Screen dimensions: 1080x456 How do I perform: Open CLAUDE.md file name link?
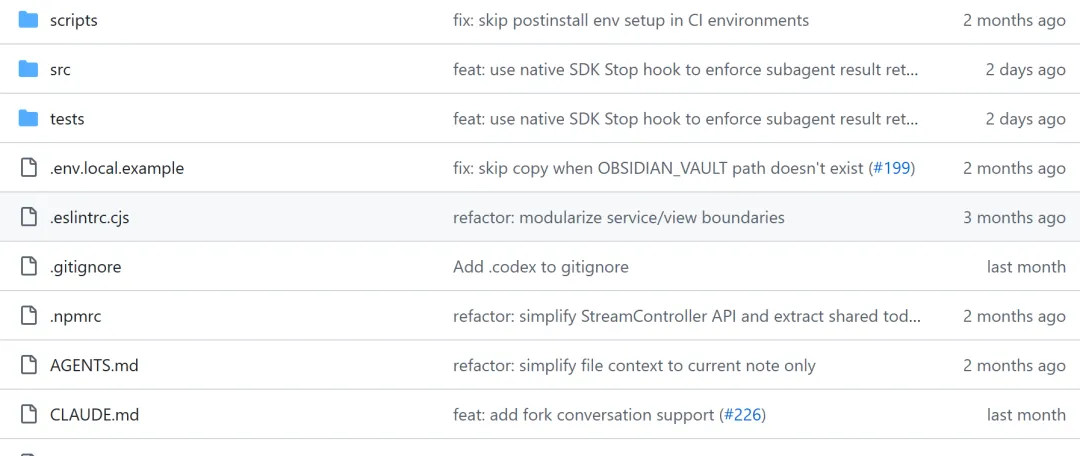pyautogui.click(x=94, y=414)
